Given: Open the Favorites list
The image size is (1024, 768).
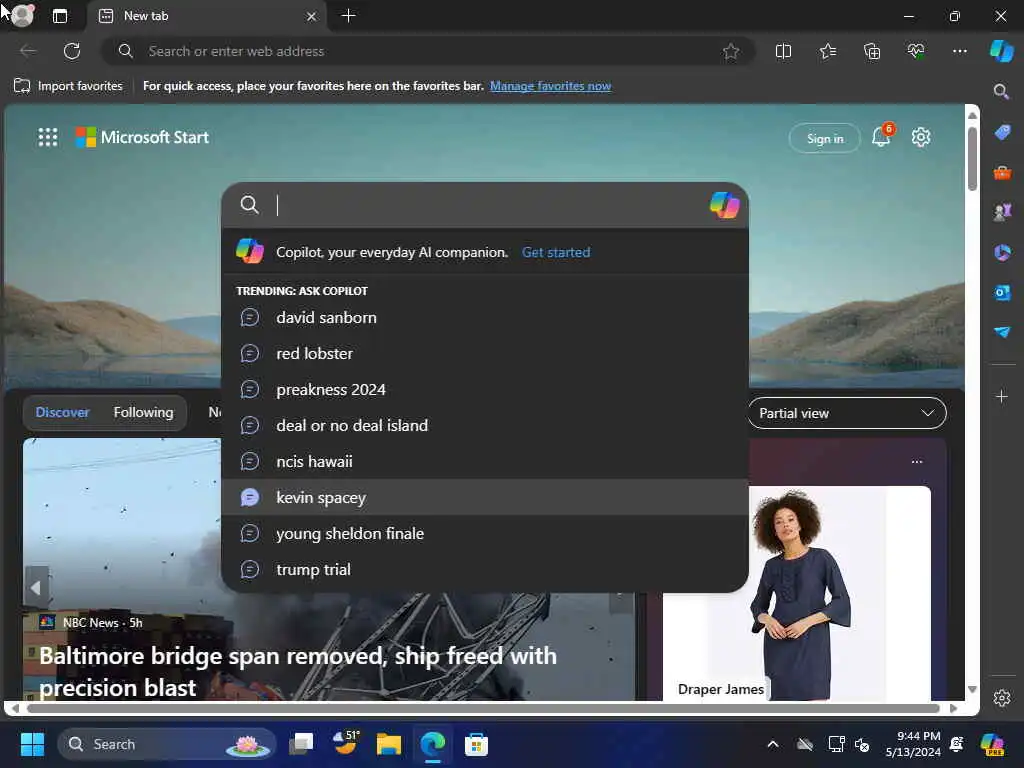Looking at the screenshot, I should pyautogui.click(x=827, y=51).
